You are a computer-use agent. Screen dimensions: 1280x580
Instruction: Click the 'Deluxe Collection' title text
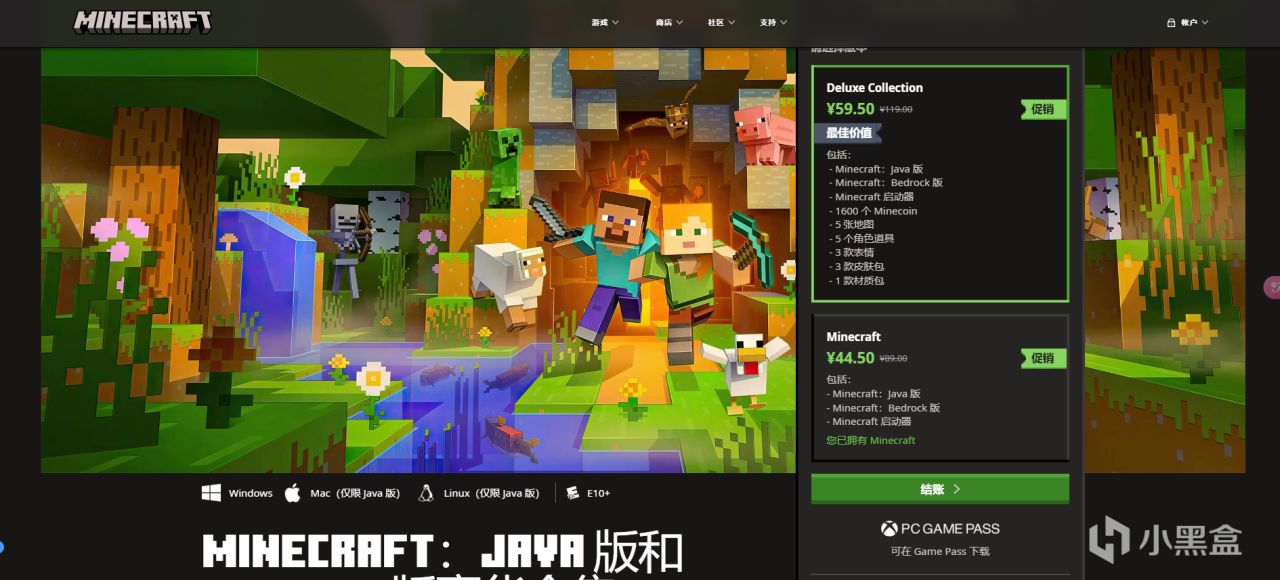click(875, 88)
